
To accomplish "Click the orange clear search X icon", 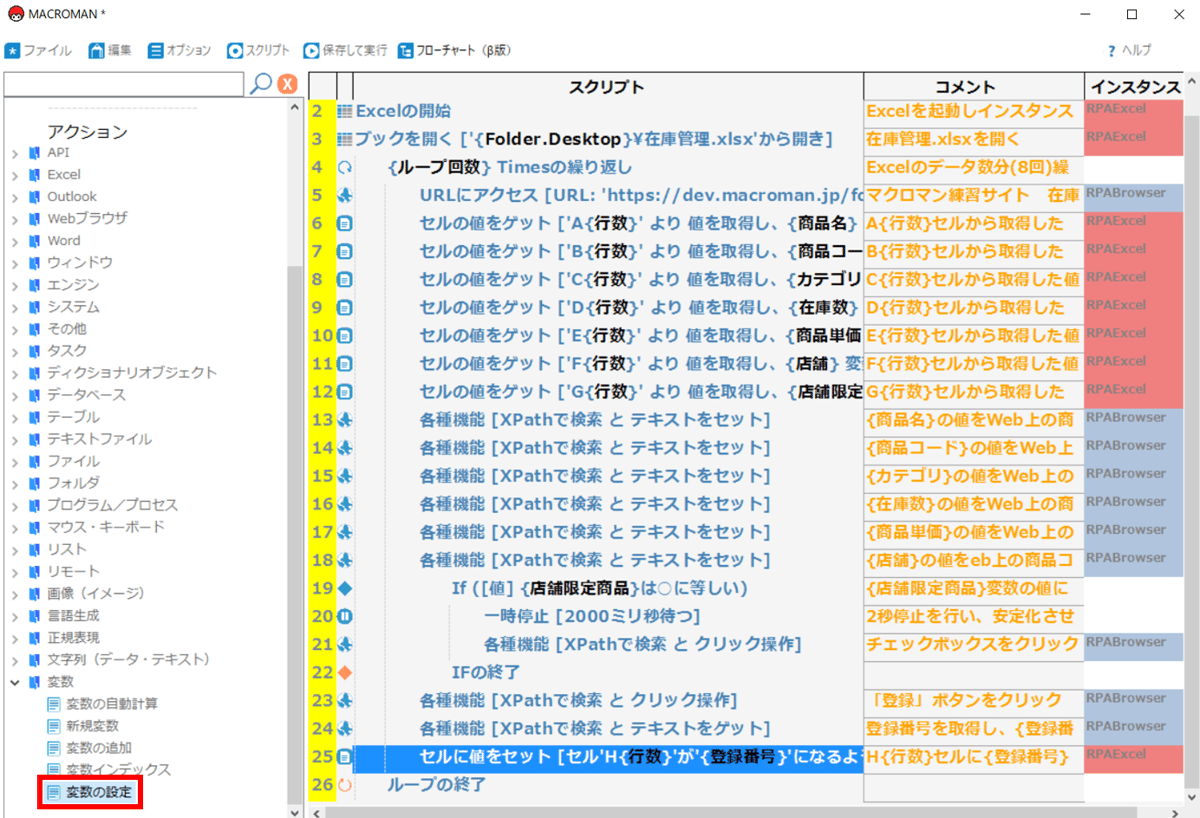I will (288, 84).
